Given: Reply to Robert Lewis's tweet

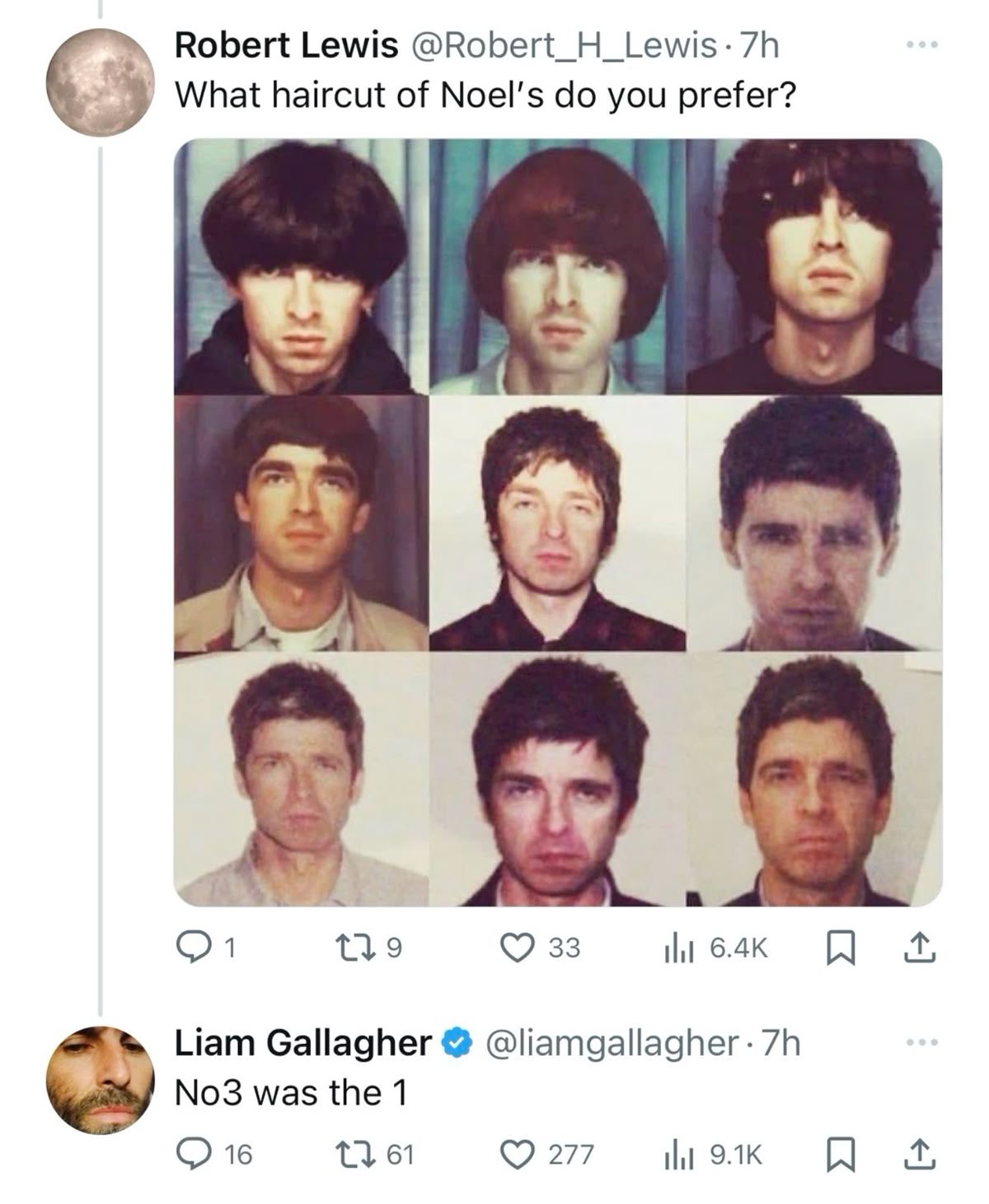Looking at the screenshot, I should click(207, 948).
